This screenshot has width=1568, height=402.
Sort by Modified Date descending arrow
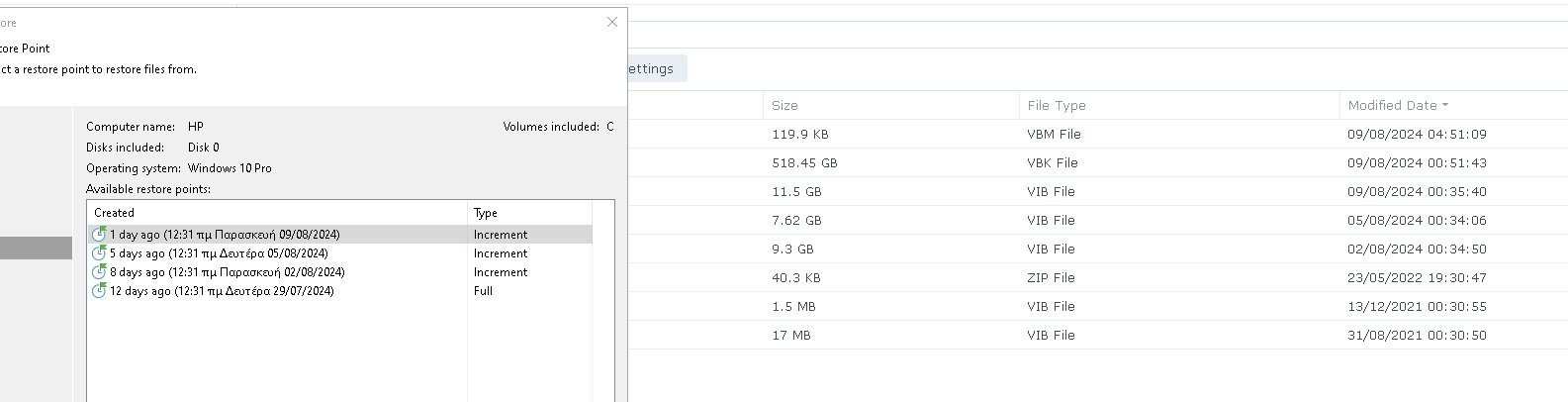[x=1445, y=105]
